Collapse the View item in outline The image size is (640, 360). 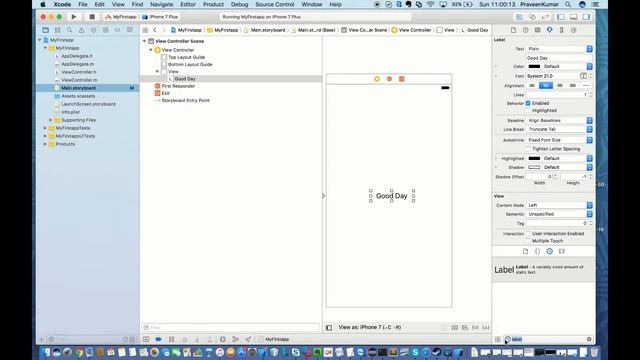pyautogui.click(x=157, y=71)
